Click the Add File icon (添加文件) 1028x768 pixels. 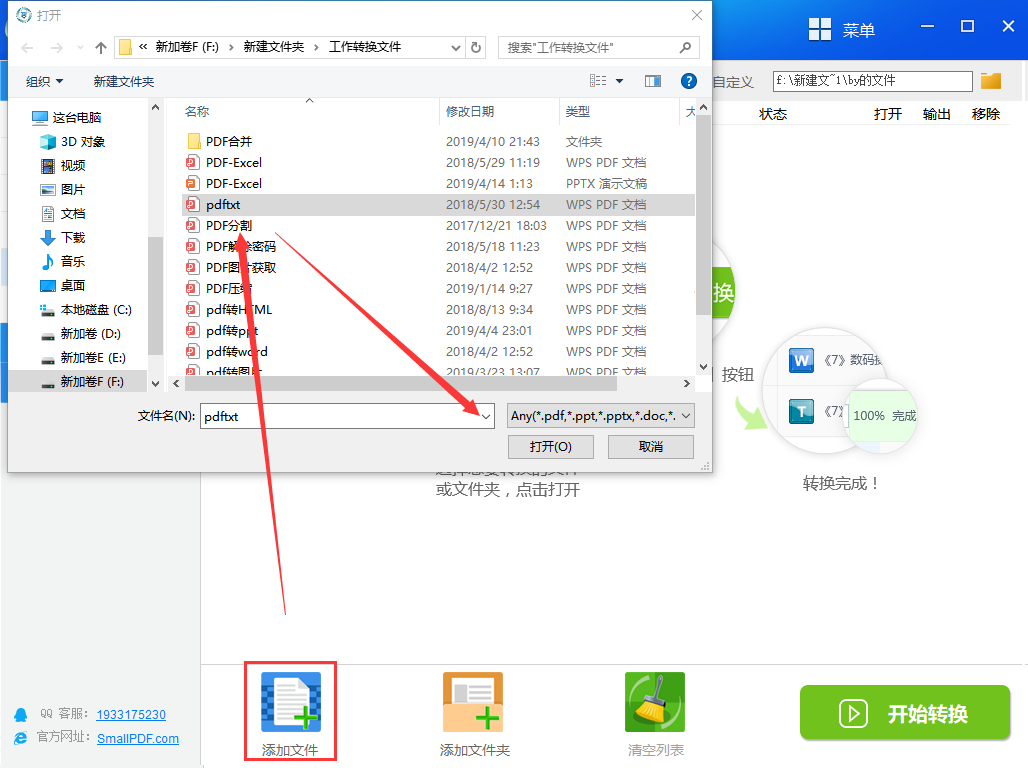pyautogui.click(x=290, y=702)
